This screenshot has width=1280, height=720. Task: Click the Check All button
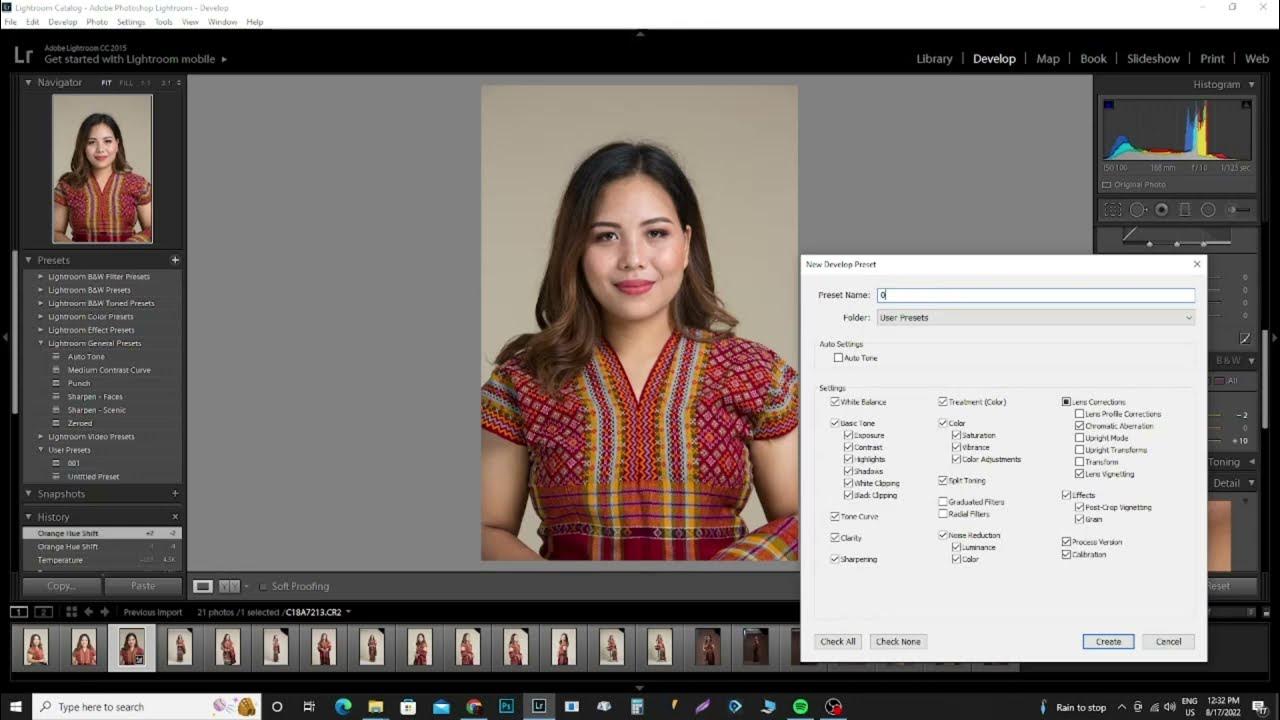click(x=836, y=641)
